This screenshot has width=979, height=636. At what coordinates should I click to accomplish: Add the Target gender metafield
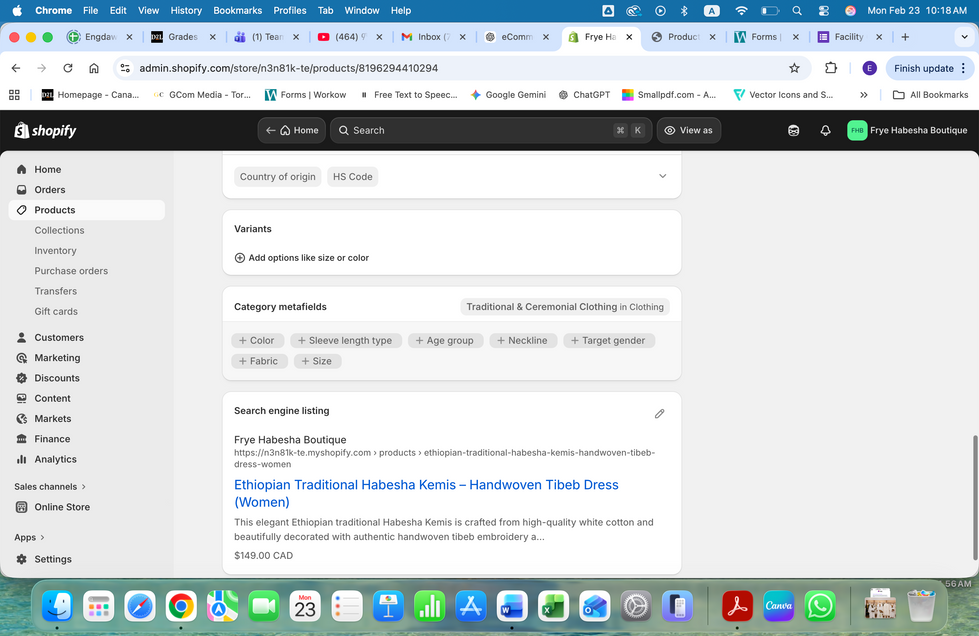(x=609, y=341)
